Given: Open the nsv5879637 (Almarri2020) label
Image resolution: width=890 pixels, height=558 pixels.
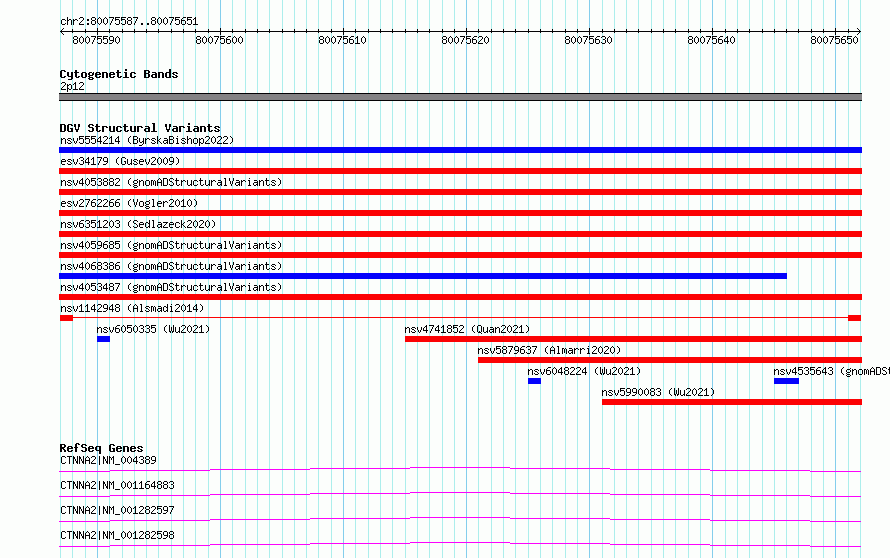Looking at the screenshot, I should click(549, 350).
